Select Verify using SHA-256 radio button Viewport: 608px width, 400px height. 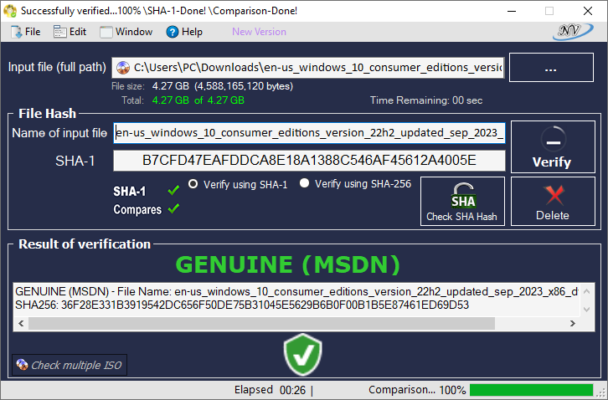pos(304,183)
